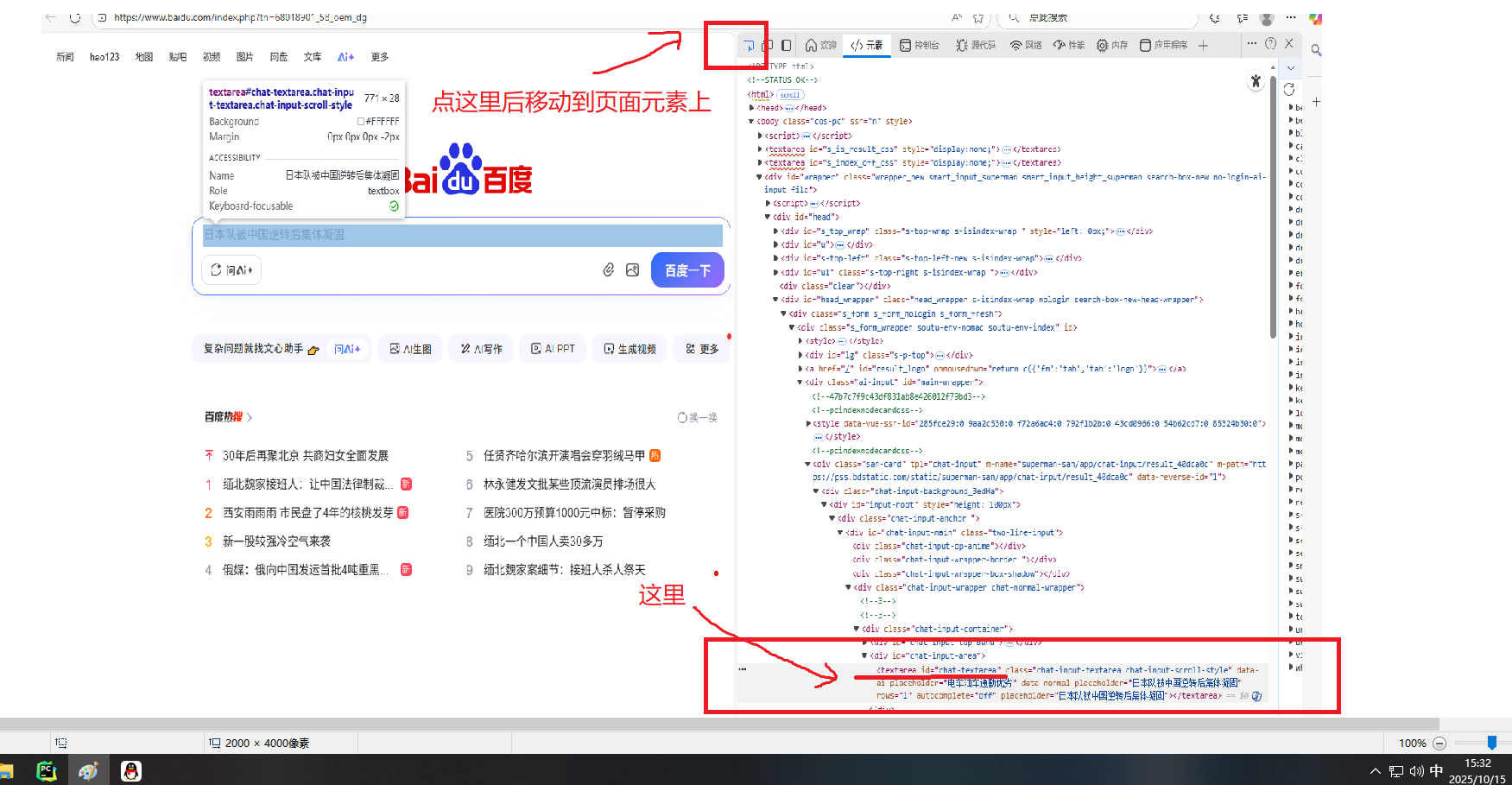Collapse the body class="cos-pc" node
The height and width of the screenshot is (785, 1512).
[x=751, y=122]
